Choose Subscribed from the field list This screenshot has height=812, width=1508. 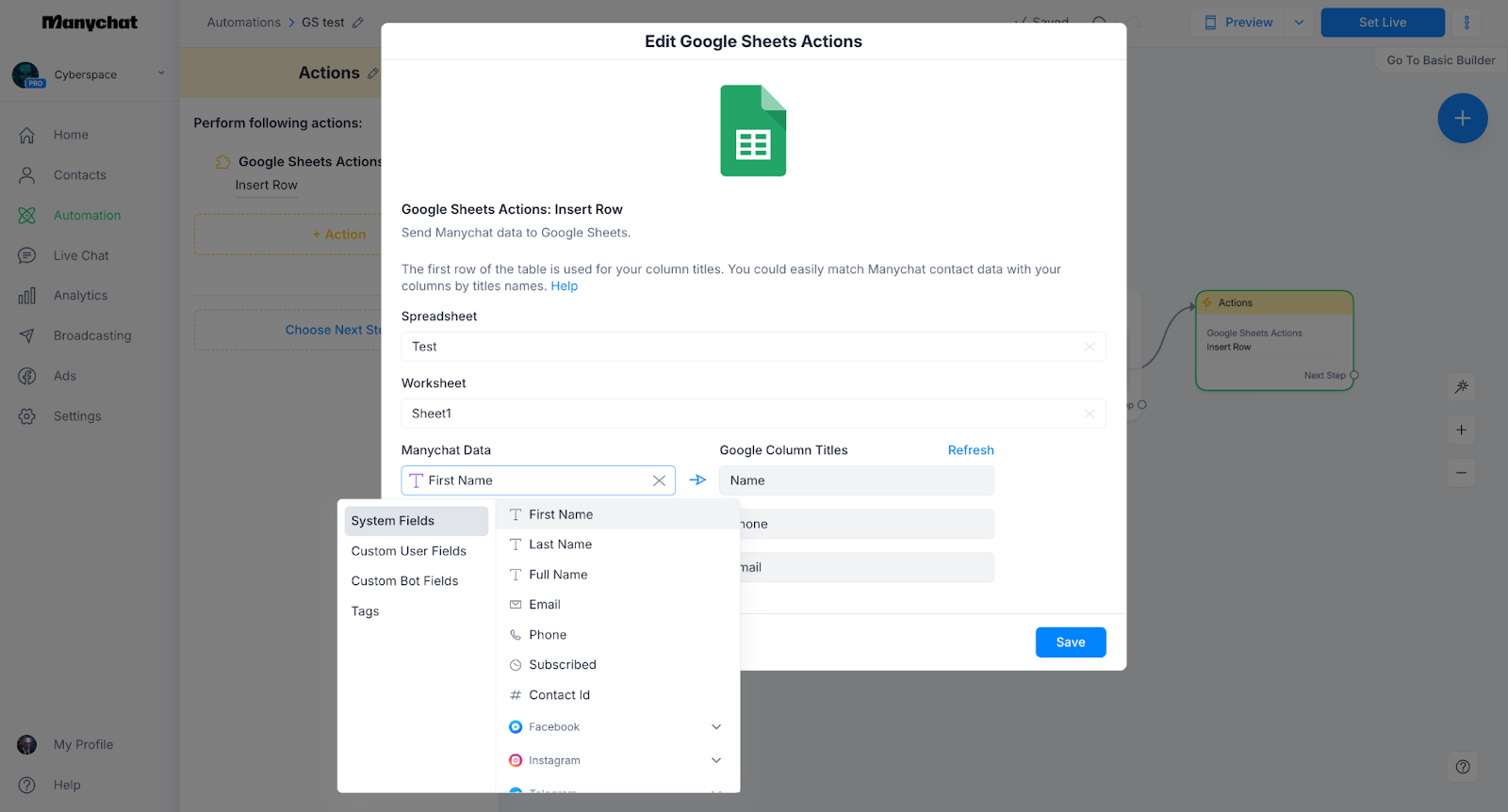point(563,665)
